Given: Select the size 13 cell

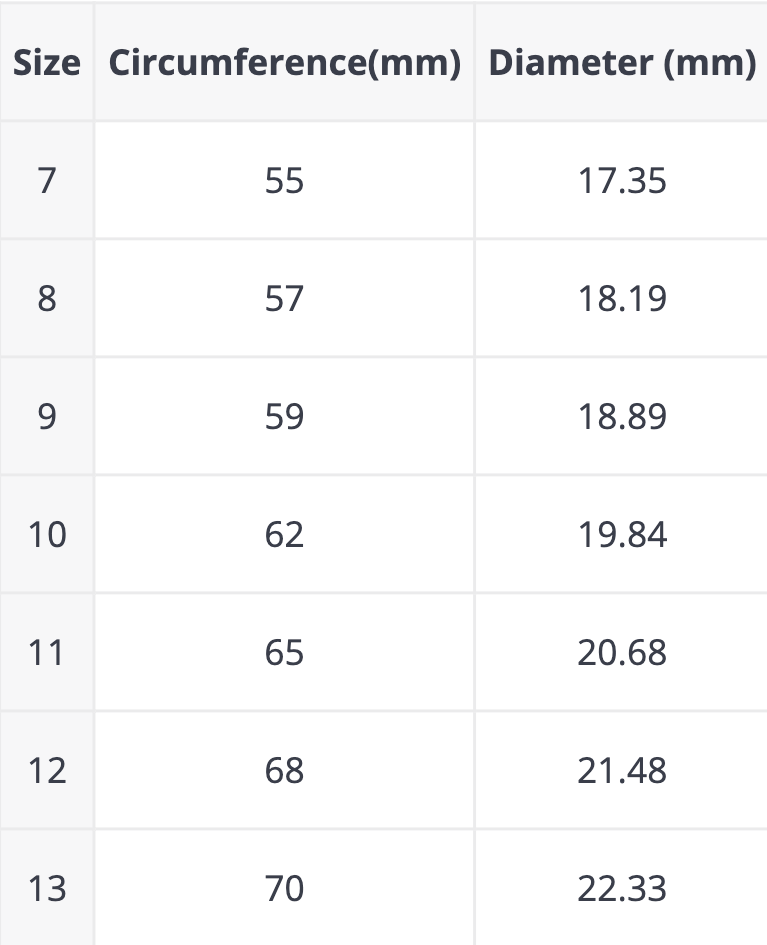Looking at the screenshot, I should [x=47, y=889].
